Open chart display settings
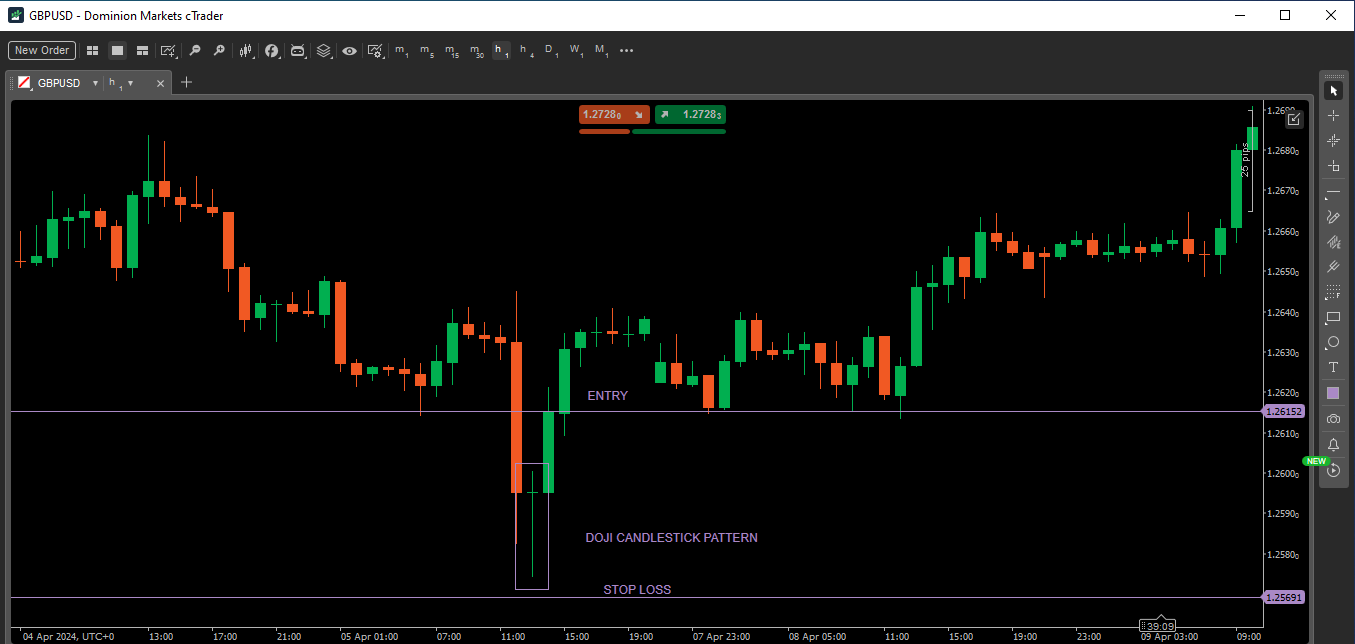1355x644 pixels. (375, 50)
